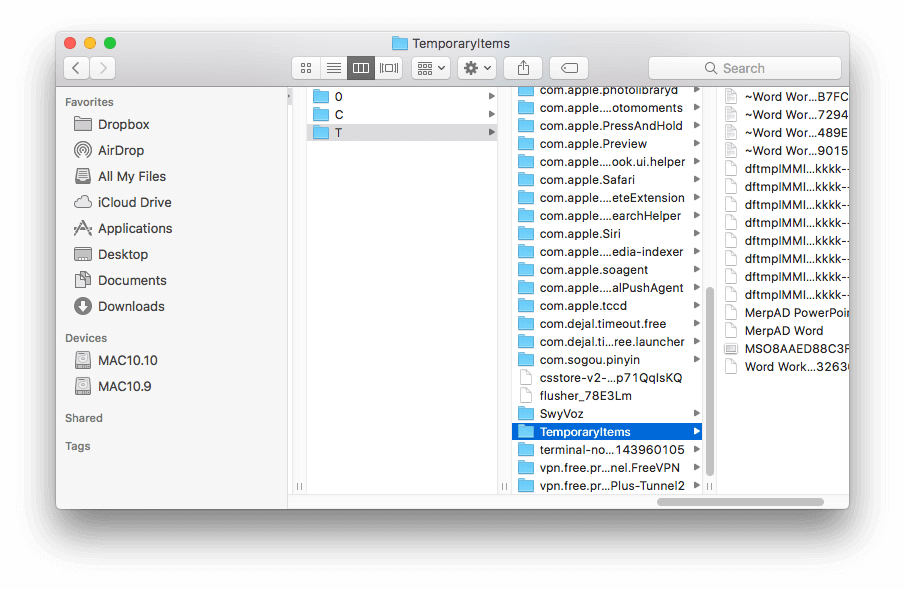Expand the SwyVoz folder arrow
This screenshot has width=905, height=589.
[696, 414]
